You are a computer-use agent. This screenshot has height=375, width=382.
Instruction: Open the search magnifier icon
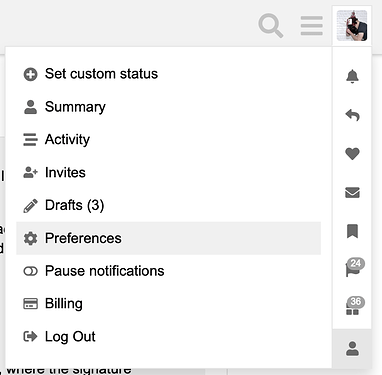click(x=271, y=25)
